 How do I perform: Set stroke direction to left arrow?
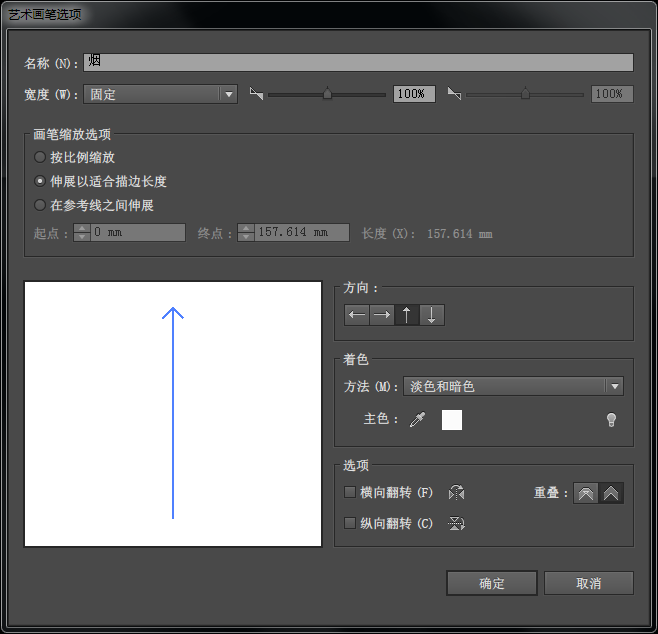pos(357,315)
